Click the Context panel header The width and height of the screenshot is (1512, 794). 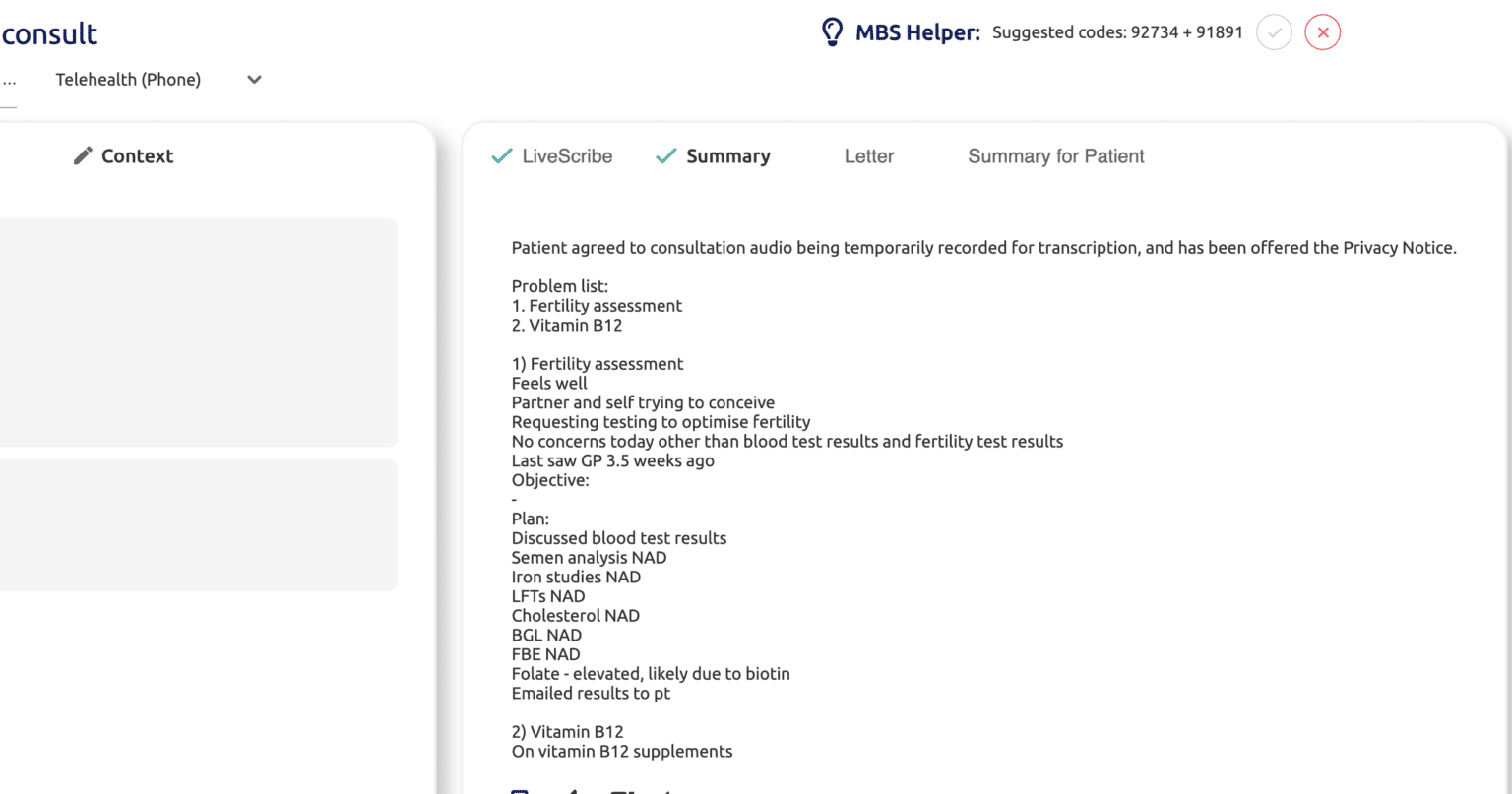click(137, 155)
